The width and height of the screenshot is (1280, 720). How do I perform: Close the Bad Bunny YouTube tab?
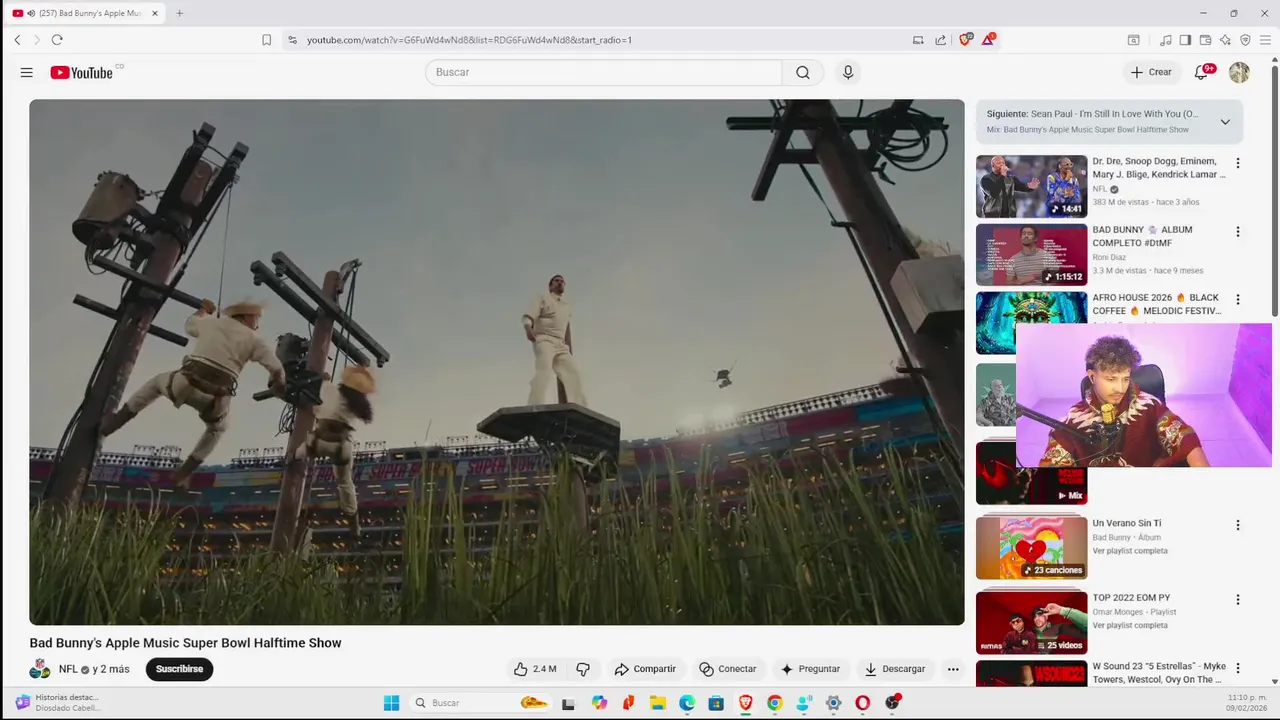pos(155,13)
